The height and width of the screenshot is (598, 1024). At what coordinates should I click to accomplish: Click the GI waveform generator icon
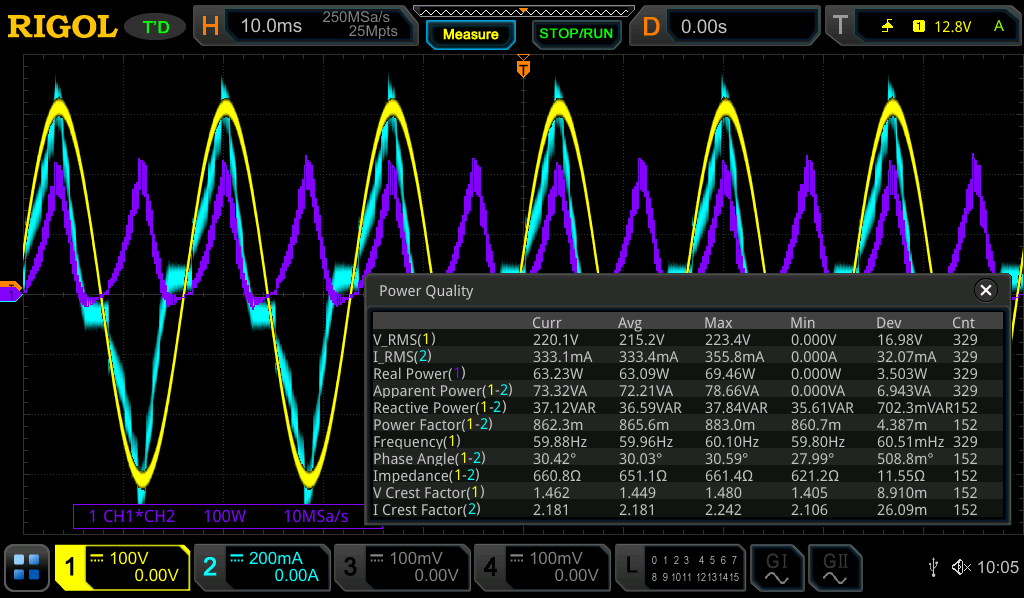[776, 567]
